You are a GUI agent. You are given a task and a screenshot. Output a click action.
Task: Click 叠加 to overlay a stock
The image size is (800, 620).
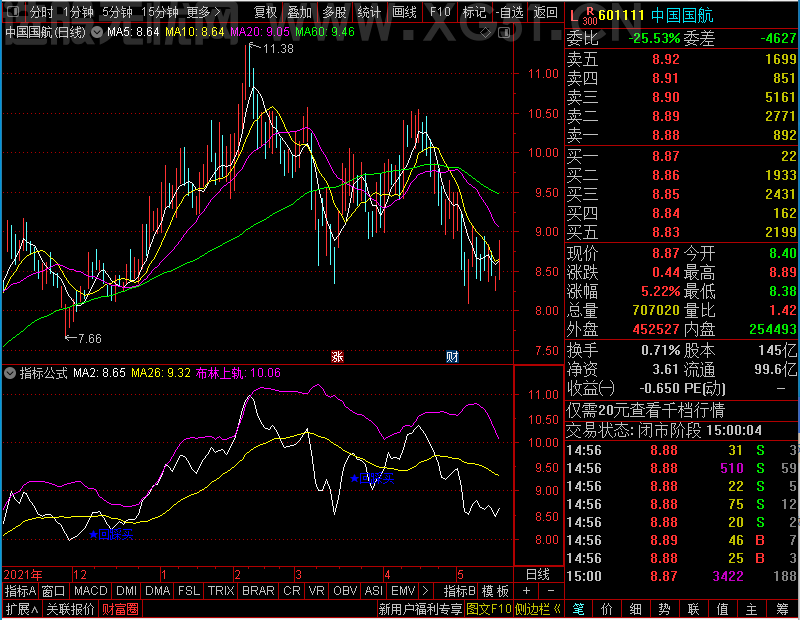point(299,12)
